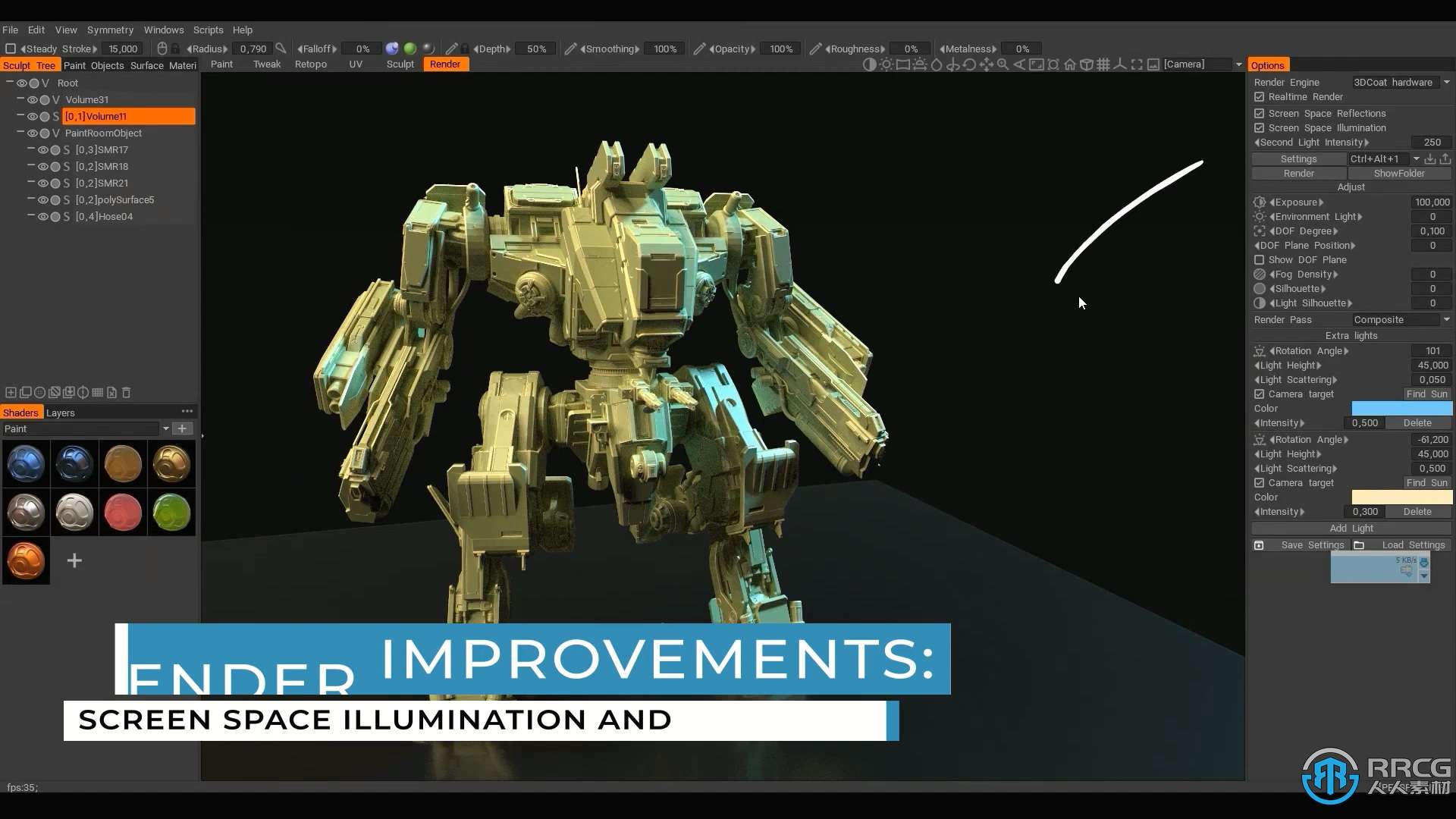Click the plus tile to add shader

click(74, 561)
